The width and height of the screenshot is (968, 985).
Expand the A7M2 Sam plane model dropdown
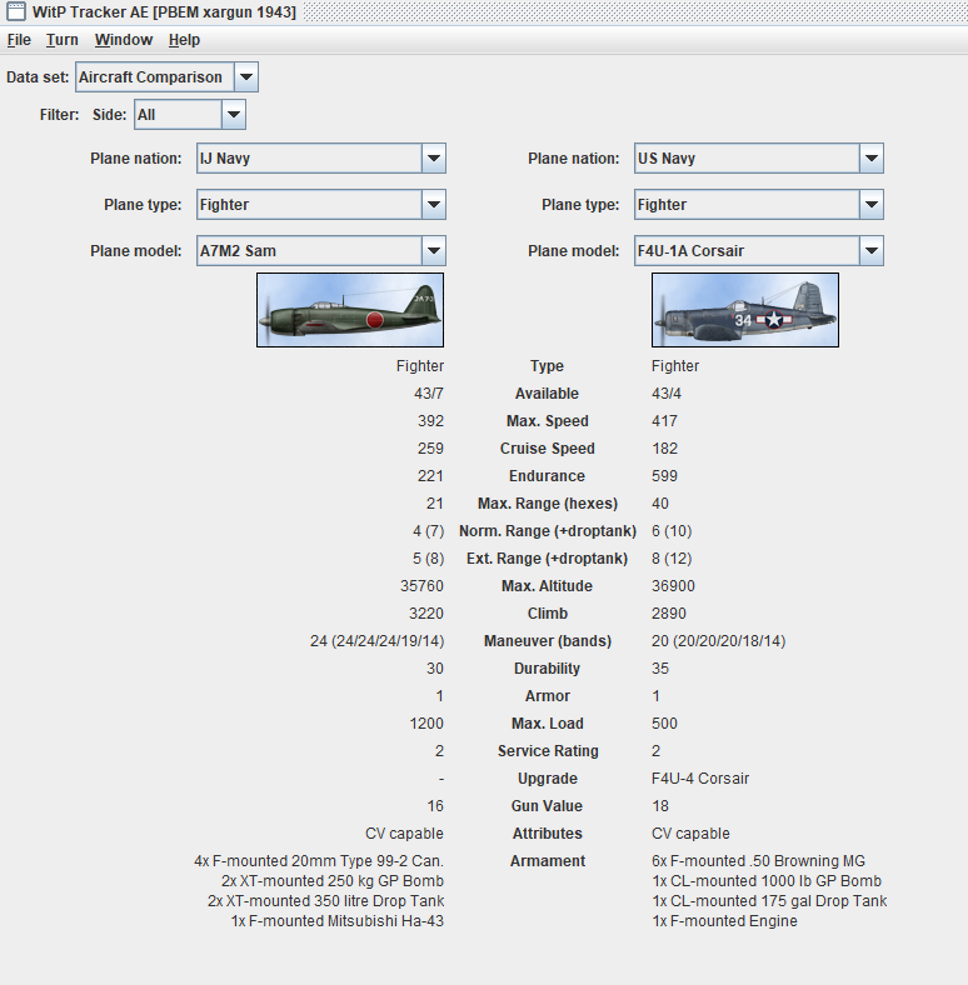(433, 251)
